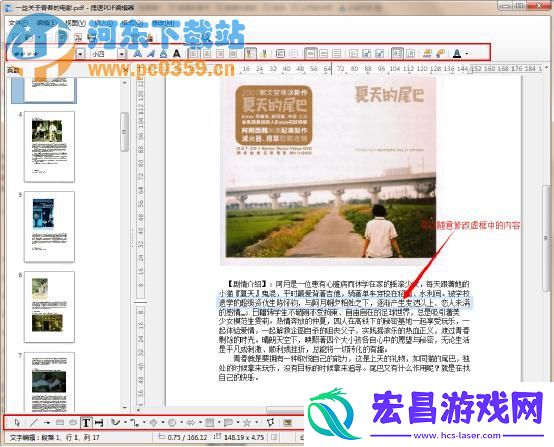Open page 6 thumbnail
Image resolution: width=554 pixels, height=447 pixels.
pyautogui.click(x=49, y=307)
